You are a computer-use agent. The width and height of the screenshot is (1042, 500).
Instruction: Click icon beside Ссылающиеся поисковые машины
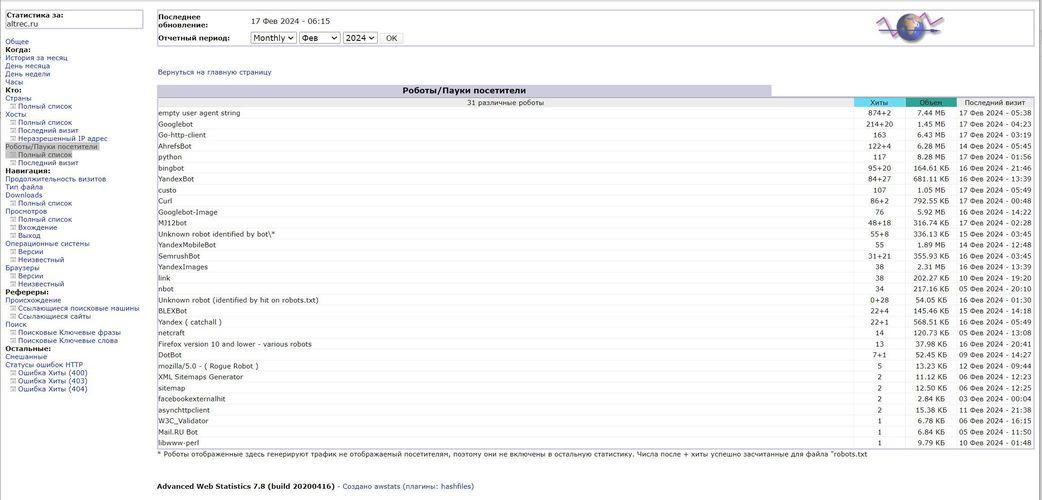[x=12, y=308]
